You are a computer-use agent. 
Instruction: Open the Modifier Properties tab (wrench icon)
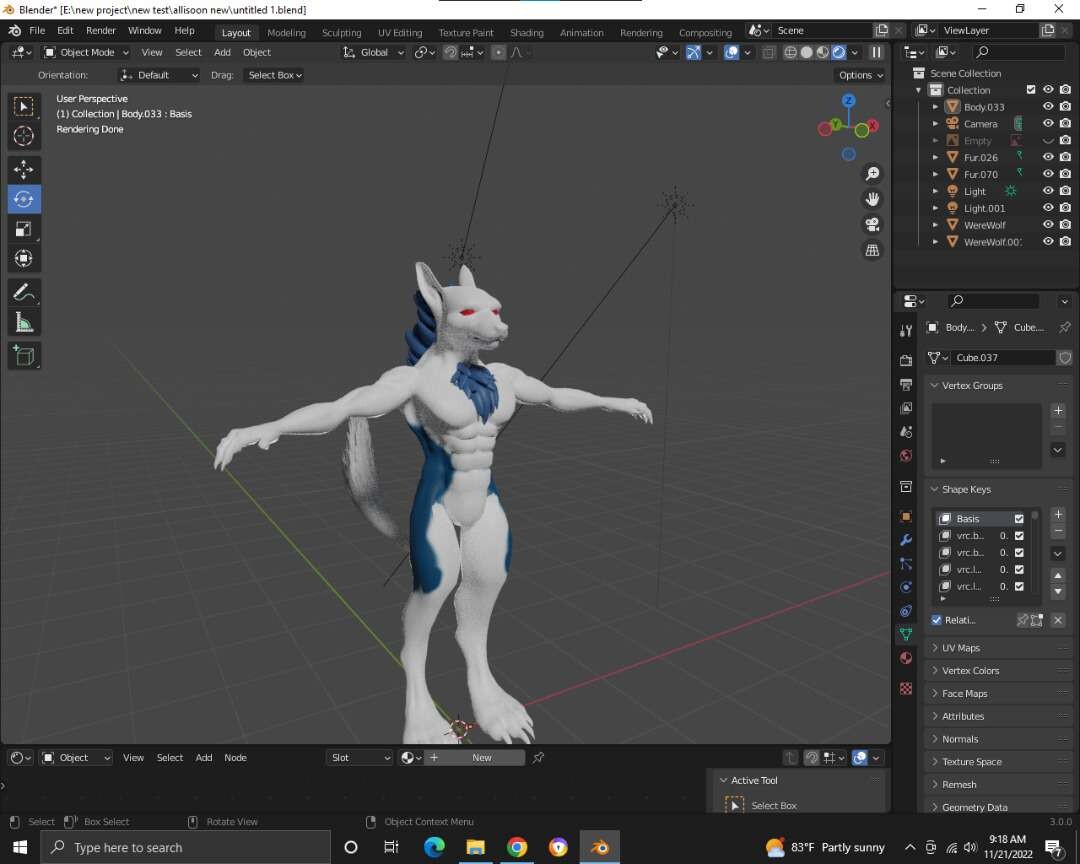tap(905, 538)
